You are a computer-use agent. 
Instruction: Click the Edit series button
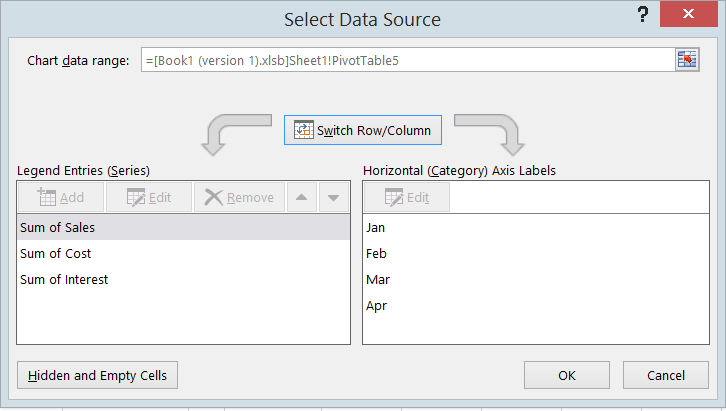[x=149, y=198]
